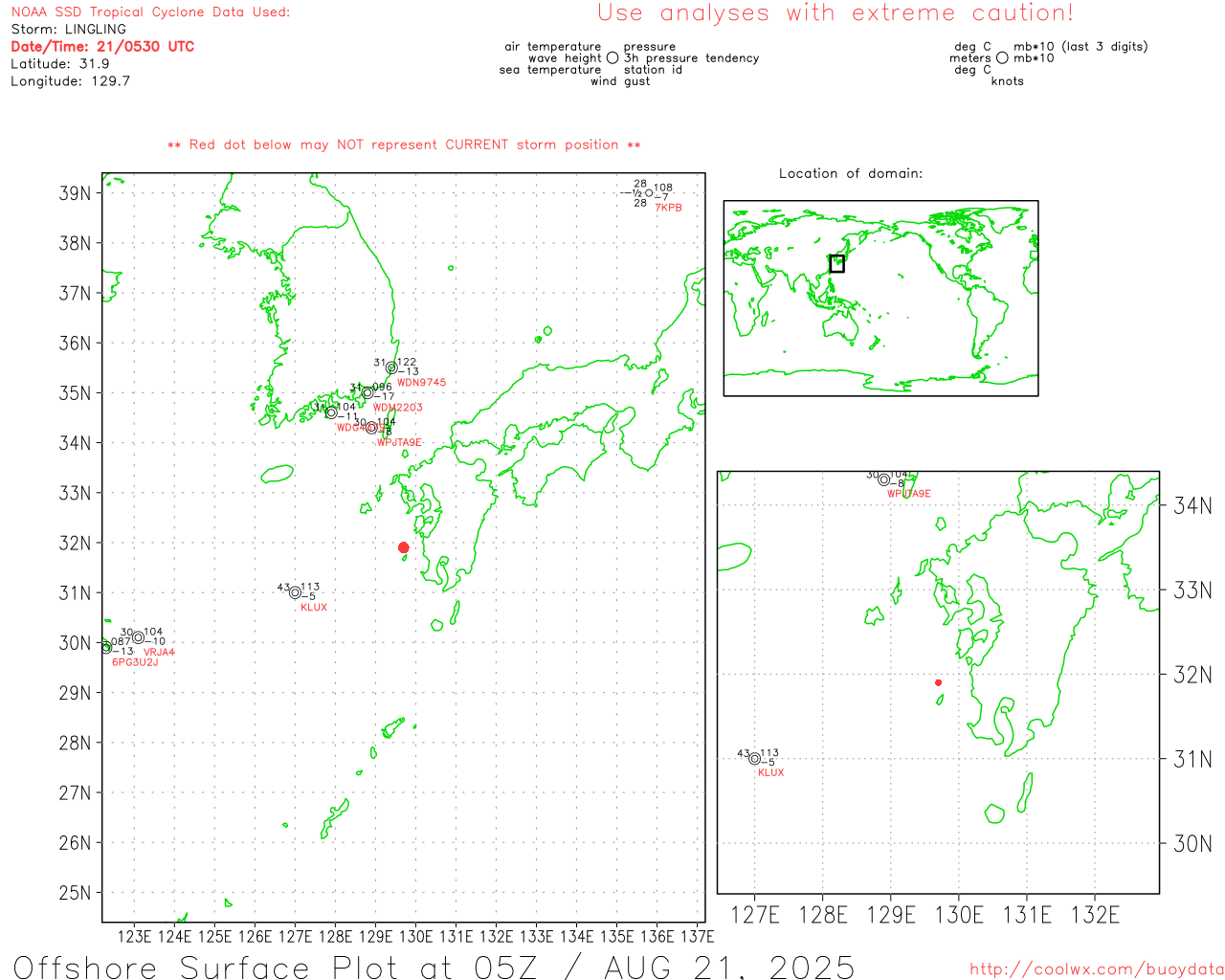The width and height of the screenshot is (1225, 980).
Task: Select the WDN9745 station circle marker
Action: 391,368
